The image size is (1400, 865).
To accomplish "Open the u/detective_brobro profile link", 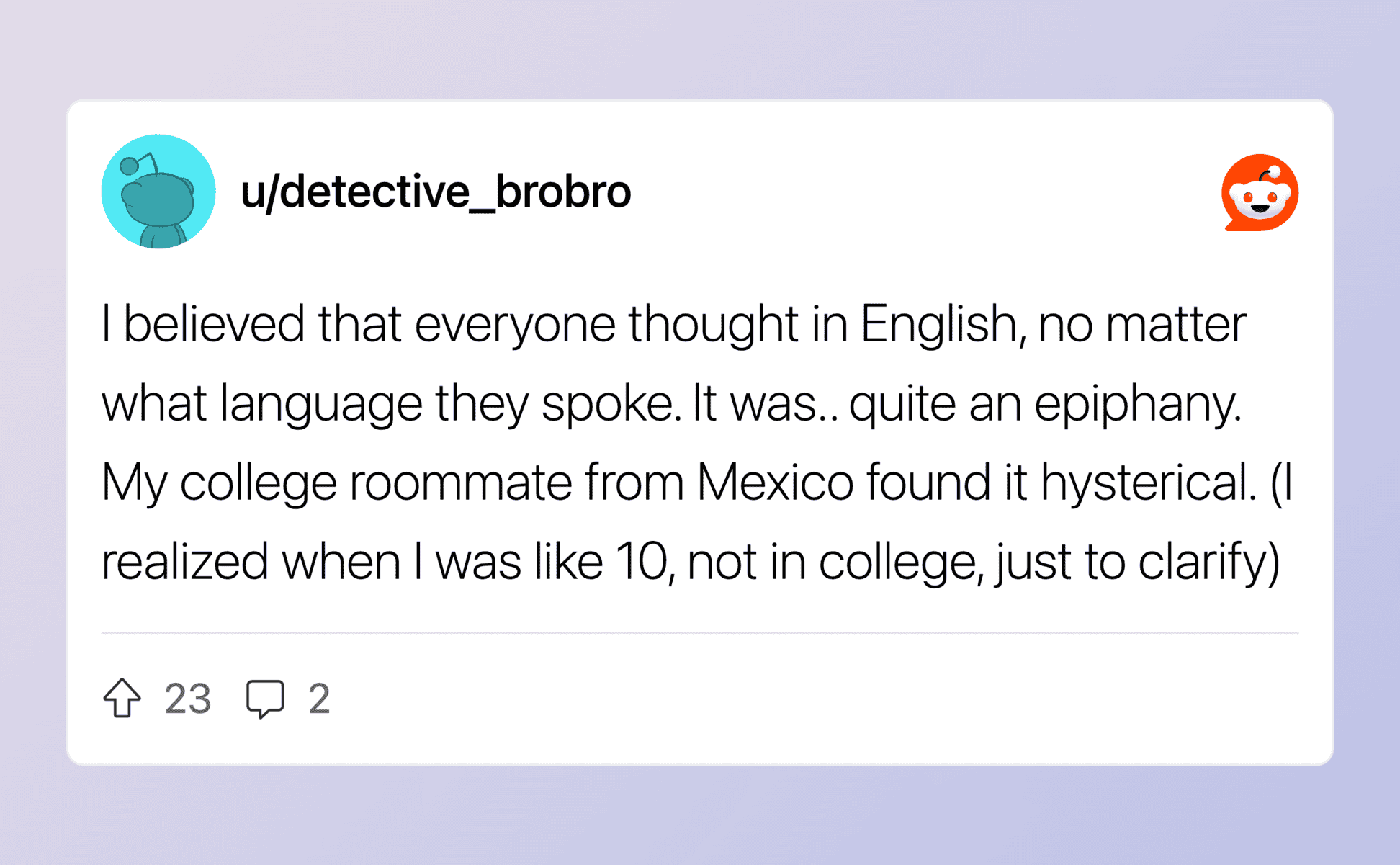I will pos(436,192).
